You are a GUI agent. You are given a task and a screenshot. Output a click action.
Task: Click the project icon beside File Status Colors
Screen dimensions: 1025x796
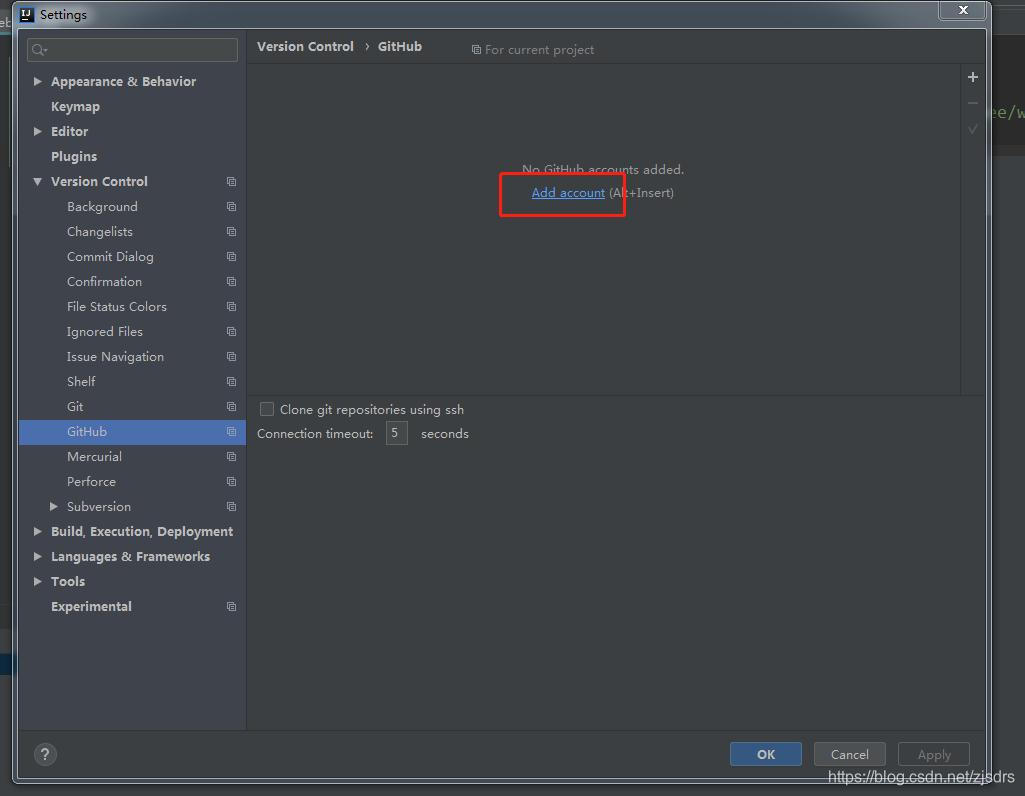(231, 307)
